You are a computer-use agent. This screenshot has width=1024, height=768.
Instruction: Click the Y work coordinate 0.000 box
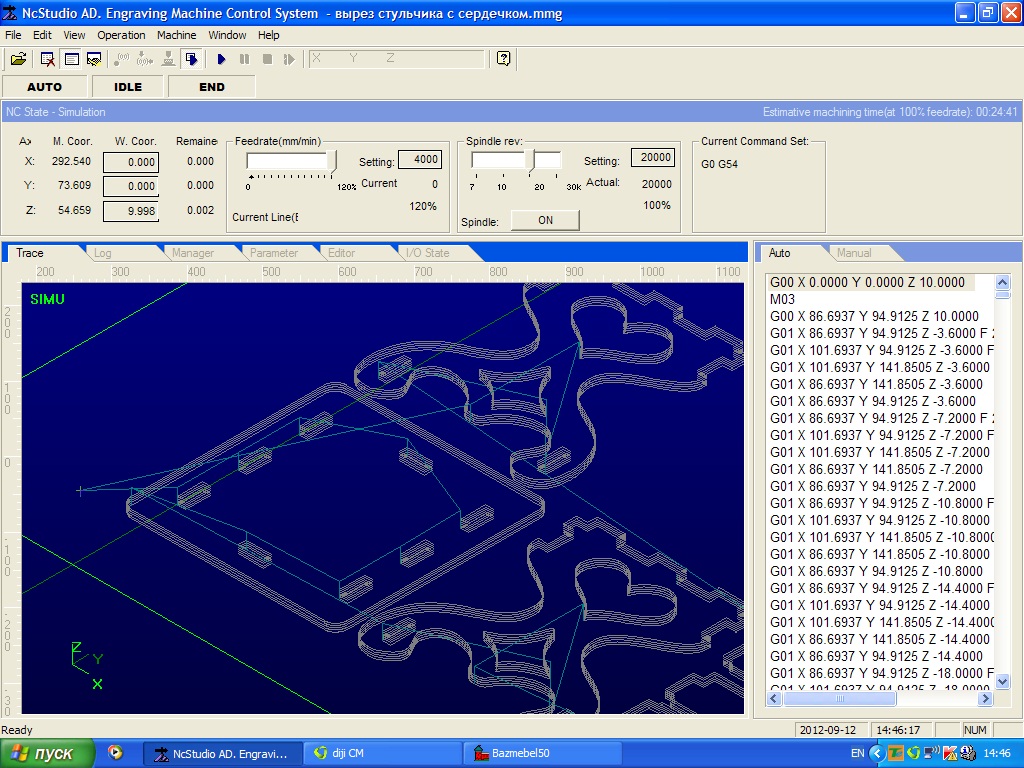point(131,186)
